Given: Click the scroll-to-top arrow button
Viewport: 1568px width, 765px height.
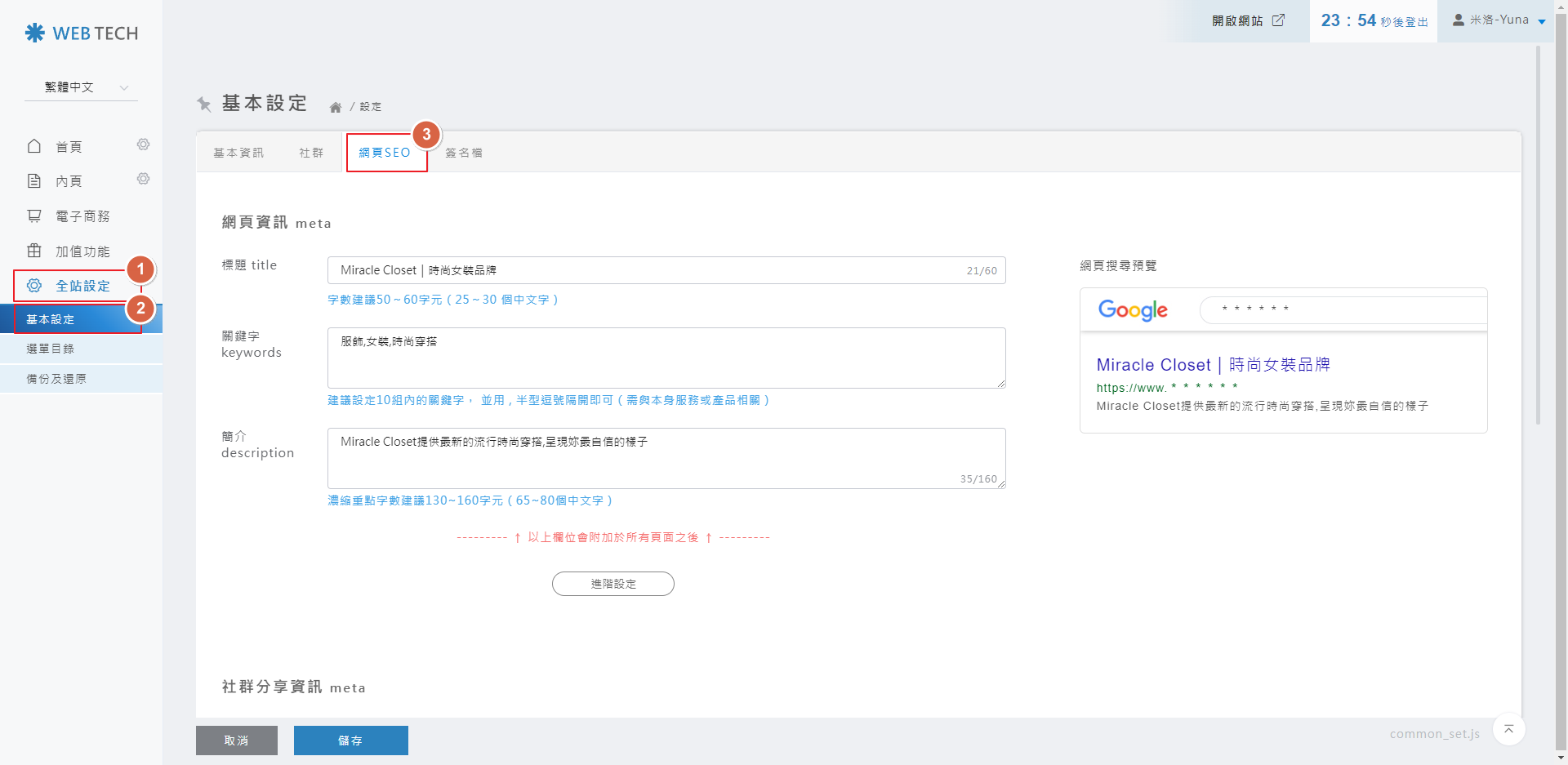Looking at the screenshot, I should click(x=1508, y=729).
